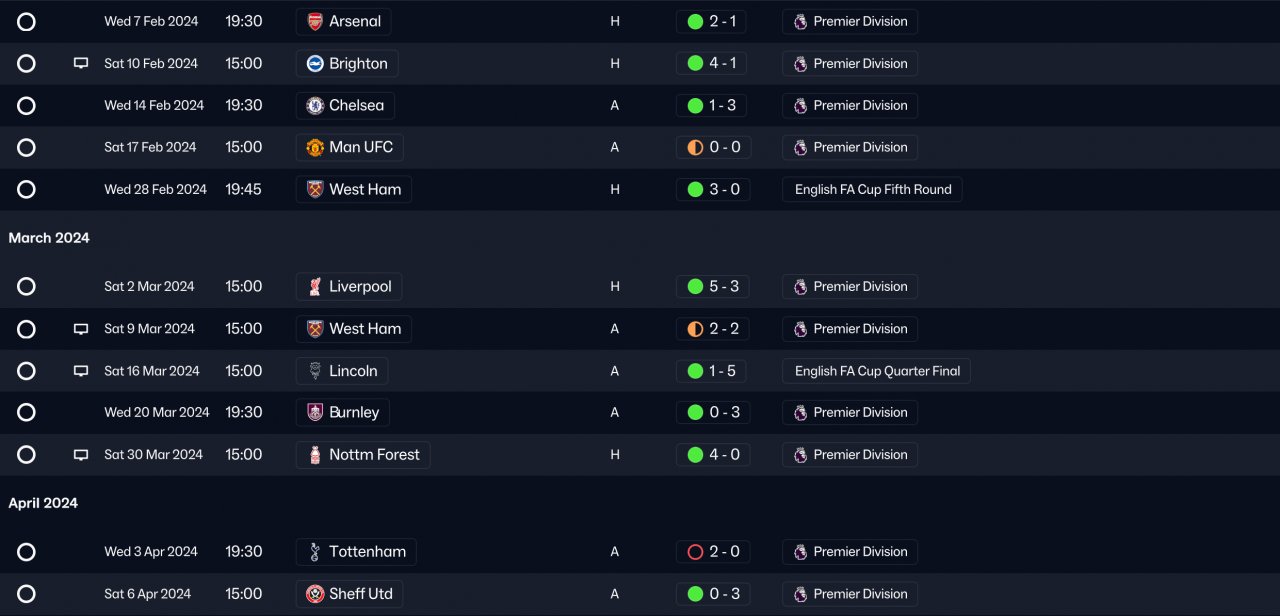Open the Man UFC team button
1280x616 pixels.
point(350,148)
